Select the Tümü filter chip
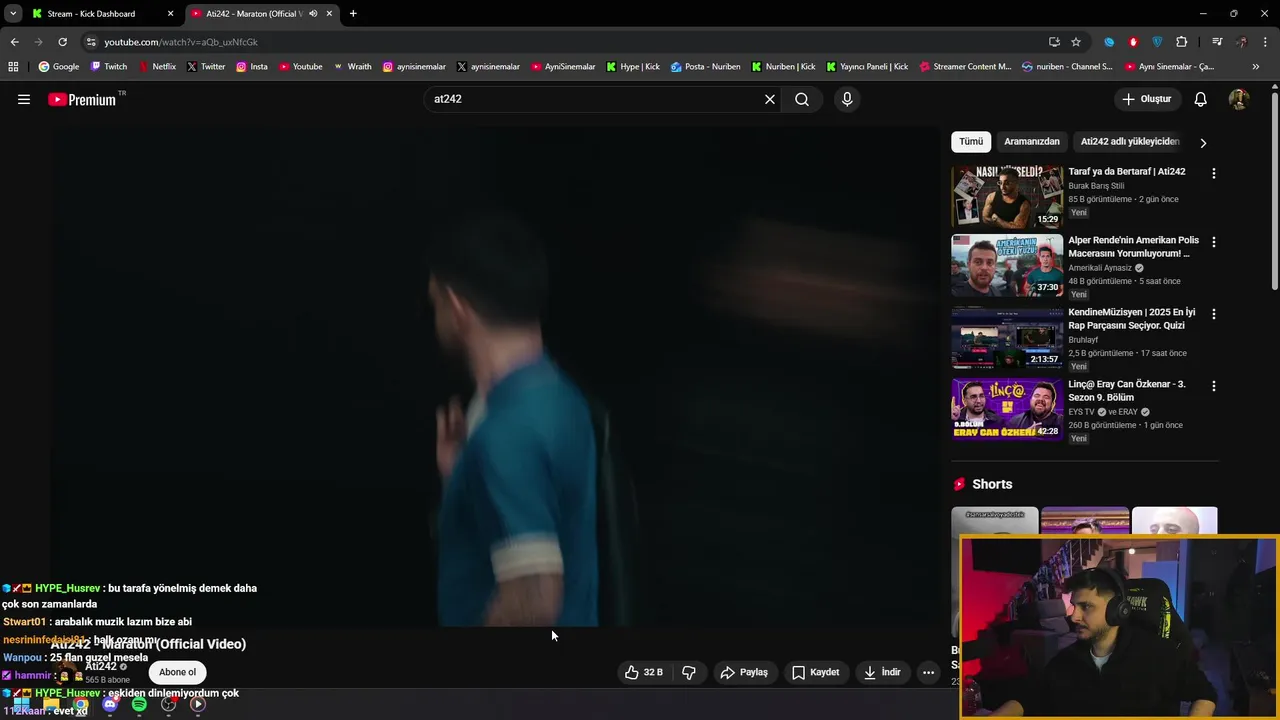The width and height of the screenshot is (1280, 720). pyautogui.click(x=971, y=141)
